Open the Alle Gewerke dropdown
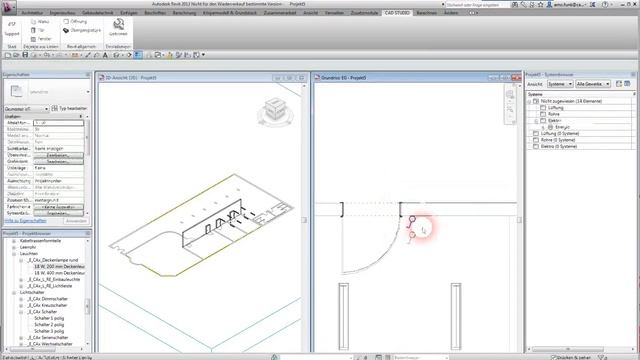 pos(593,84)
